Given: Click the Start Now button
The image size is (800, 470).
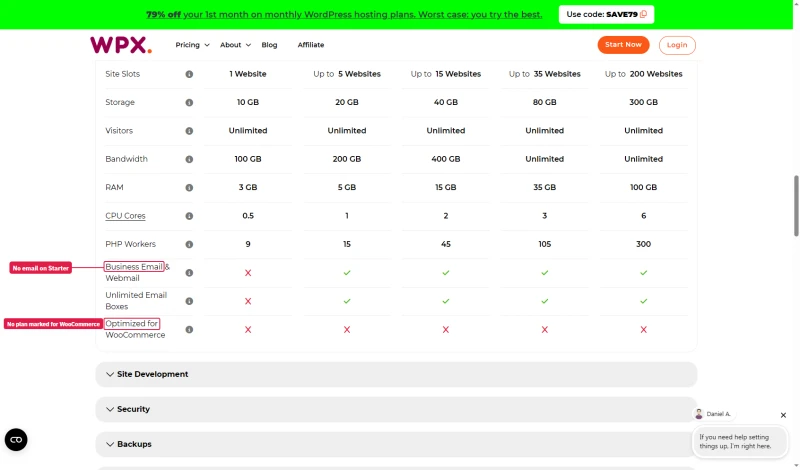Looking at the screenshot, I should (623, 45).
